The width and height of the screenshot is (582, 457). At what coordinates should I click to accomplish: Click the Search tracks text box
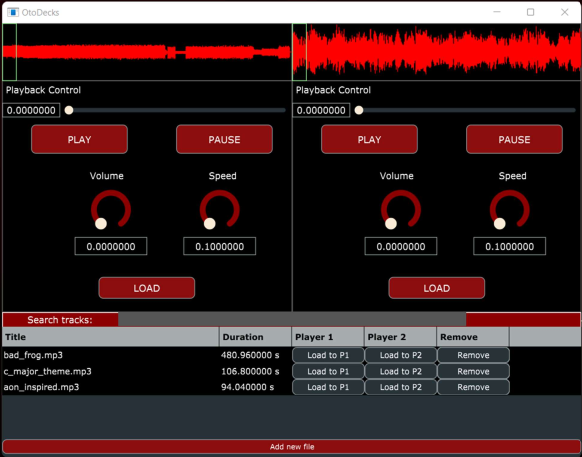coord(292,320)
